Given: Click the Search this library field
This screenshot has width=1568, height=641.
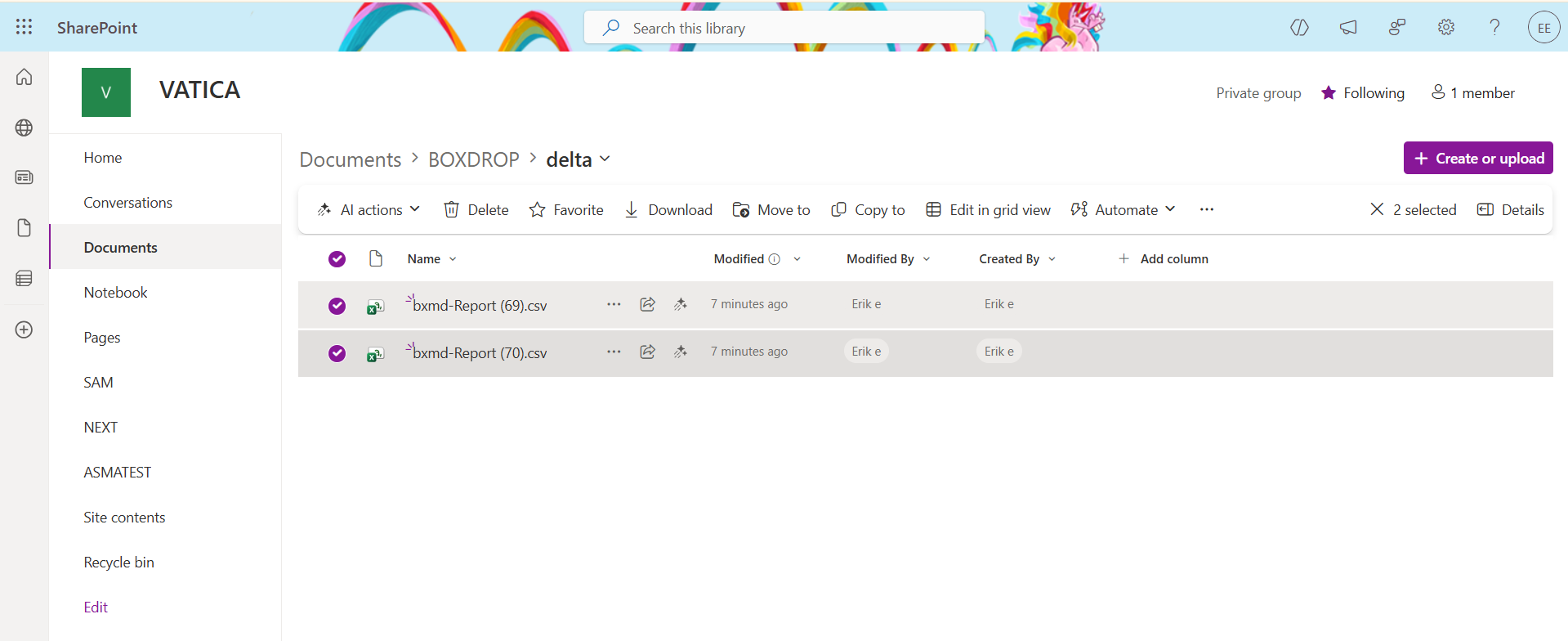Looking at the screenshot, I should pyautogui.click(x=784, y=28).
